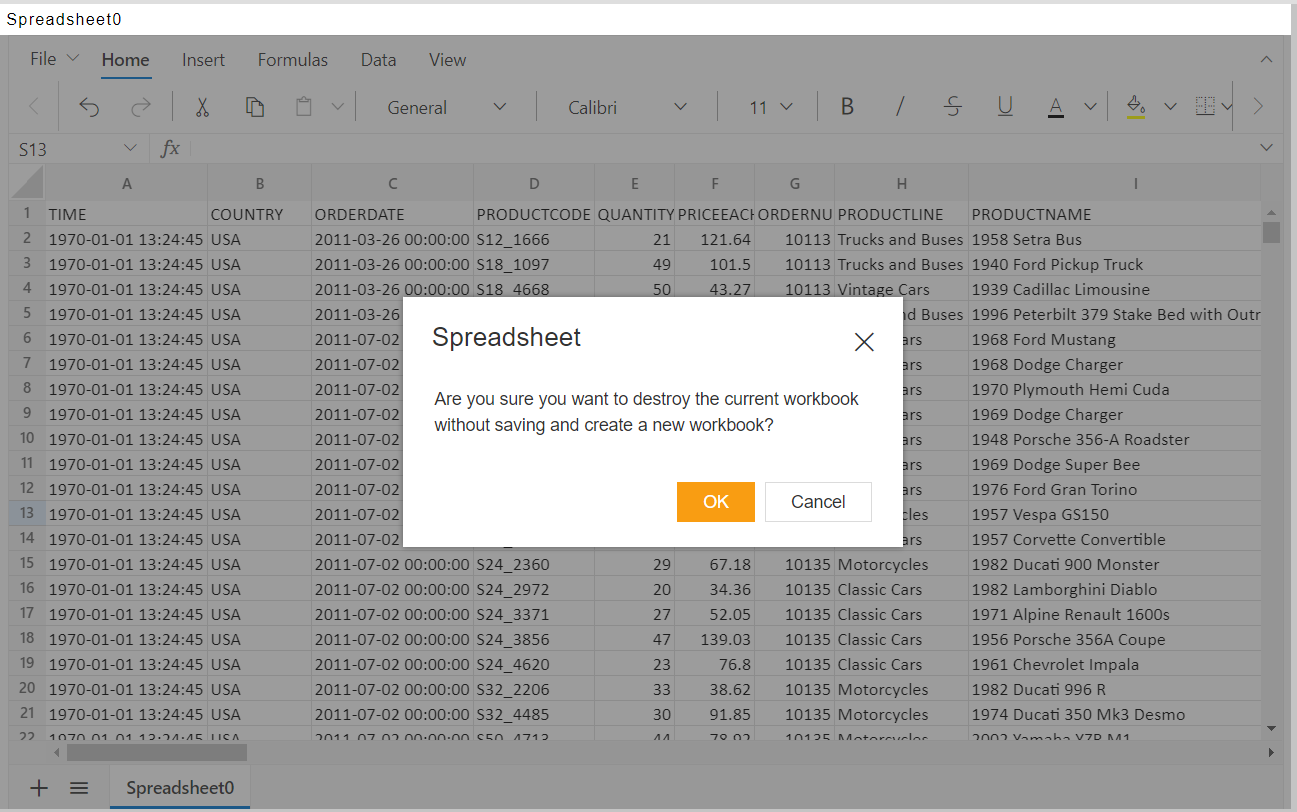The width and height of the screenshot is (1297, 812).
Task: Open the Borders dropdown
Action: pos(1214,107)
